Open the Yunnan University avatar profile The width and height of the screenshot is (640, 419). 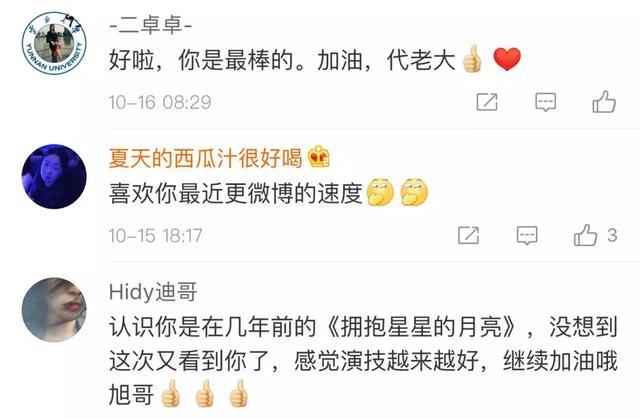tap(54, 43)
